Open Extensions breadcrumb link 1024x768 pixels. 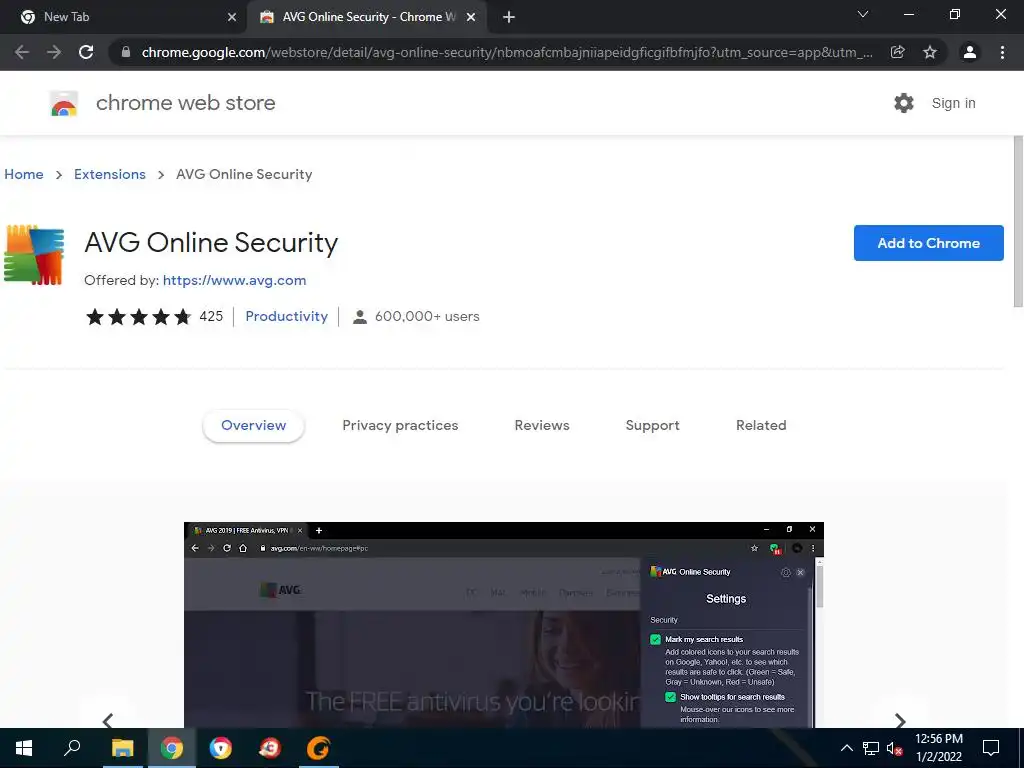pyautogui.click(x=110, y=174)
